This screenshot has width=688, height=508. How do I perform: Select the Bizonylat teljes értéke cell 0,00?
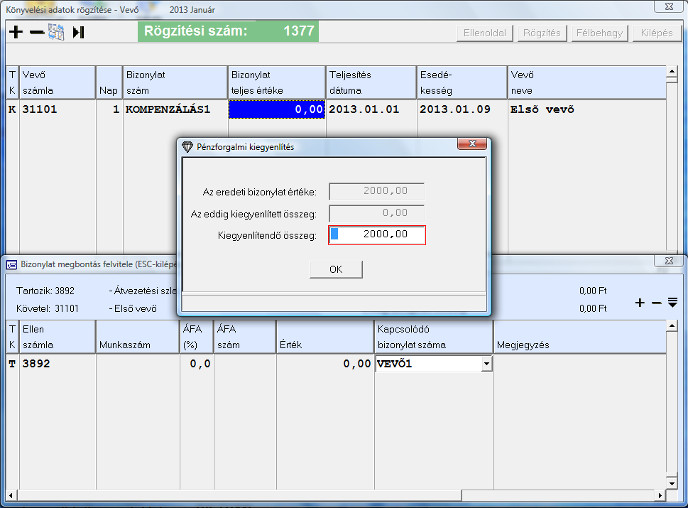point(277,110)
